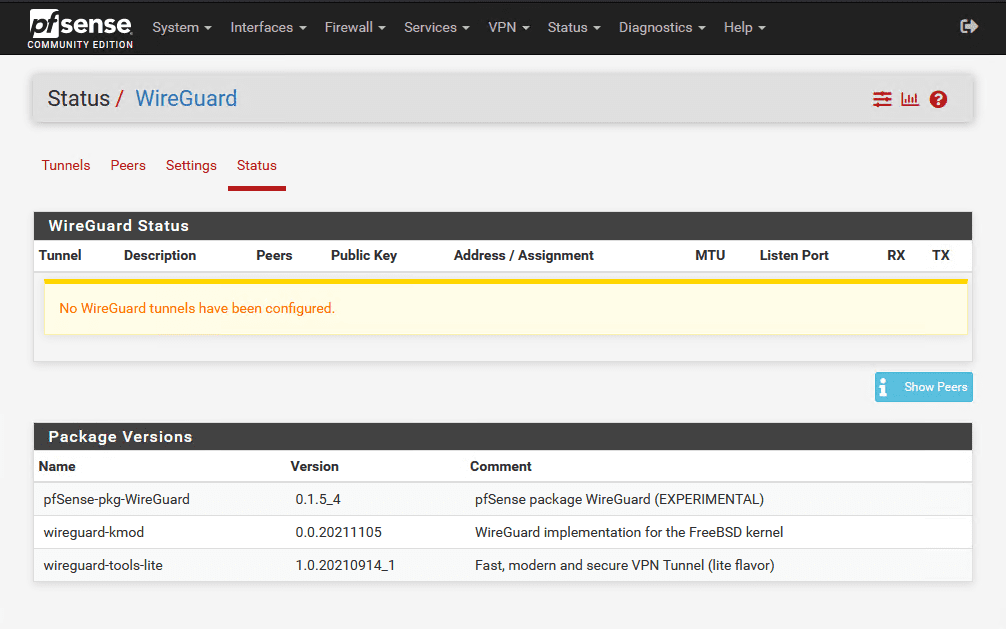This screenshot has height=629, width=1006.
Task: Click the logout icon in navbar
Action: coord(969,26)
